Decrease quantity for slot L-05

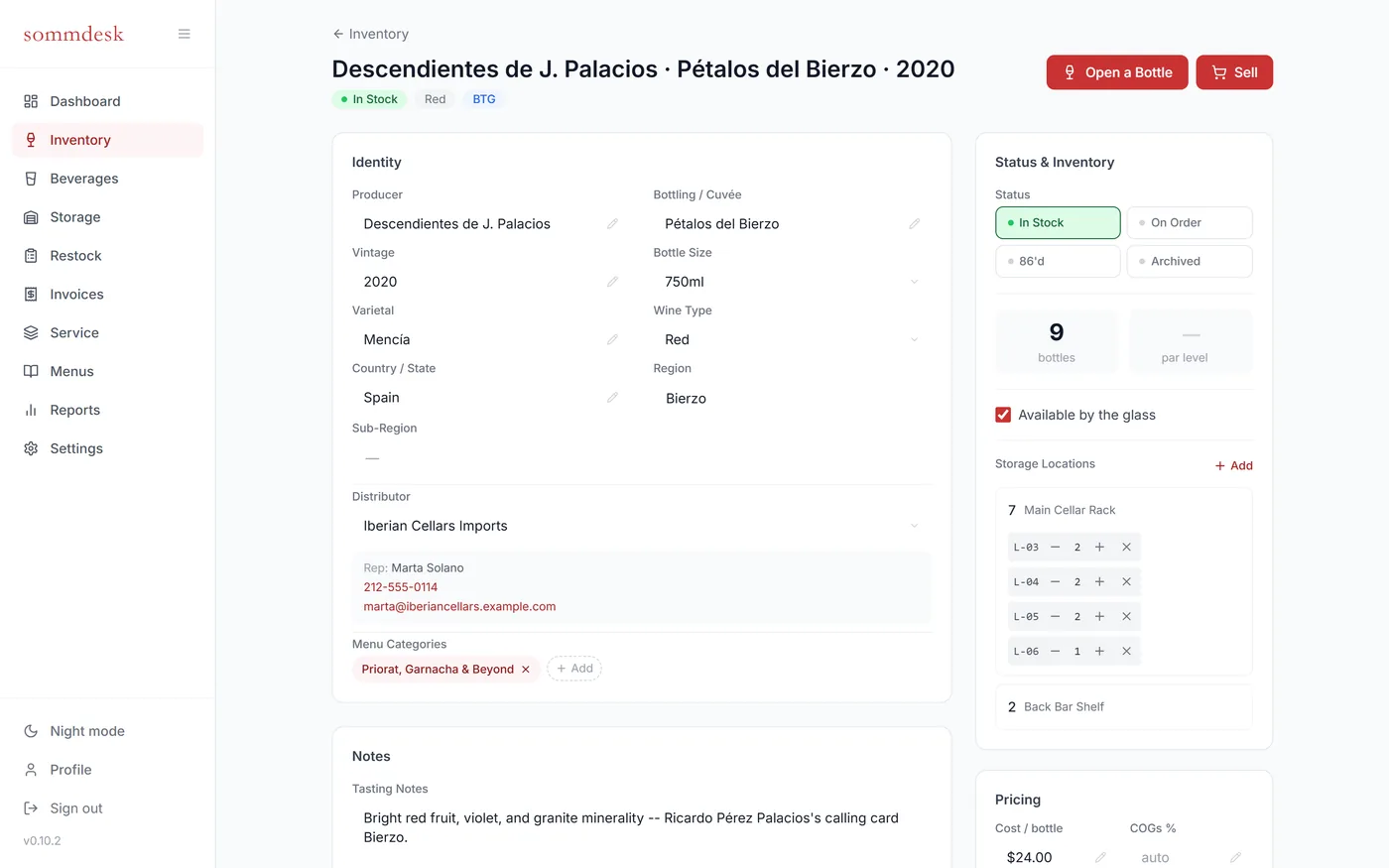pyautogui.click(x=1055, y=617)
